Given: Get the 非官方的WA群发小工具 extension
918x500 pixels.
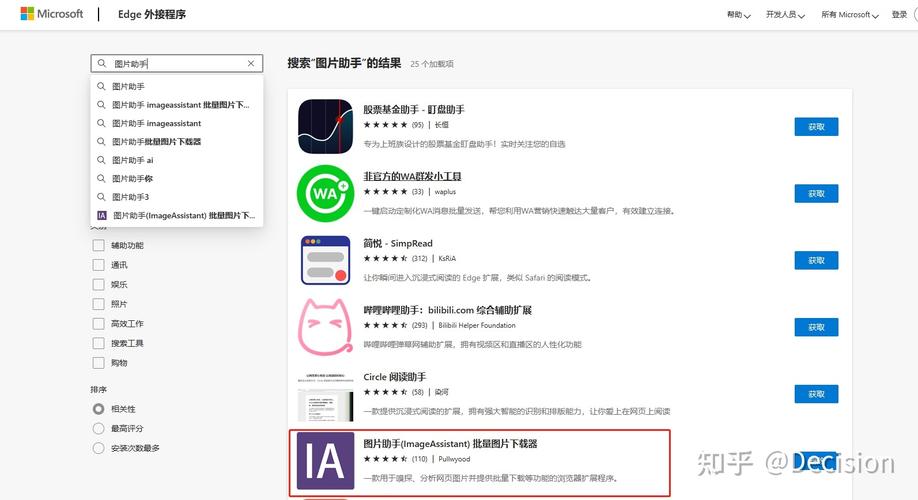Looking at the screenshot, I should coord(816,193).
